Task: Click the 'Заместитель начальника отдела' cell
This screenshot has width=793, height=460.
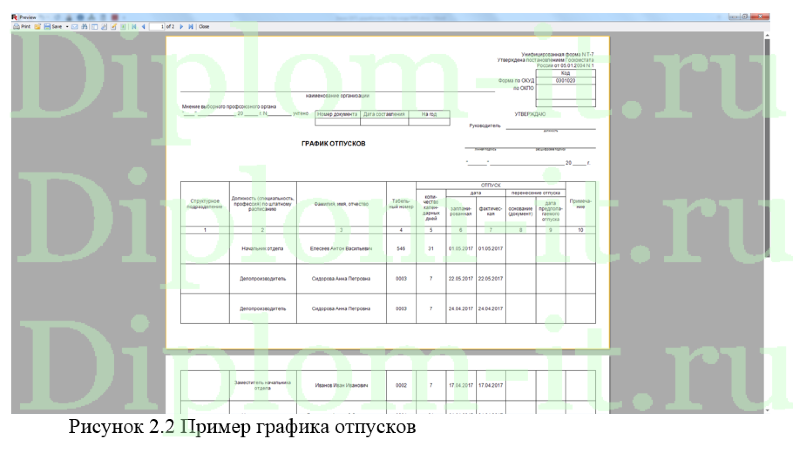Action: (262, 385)
